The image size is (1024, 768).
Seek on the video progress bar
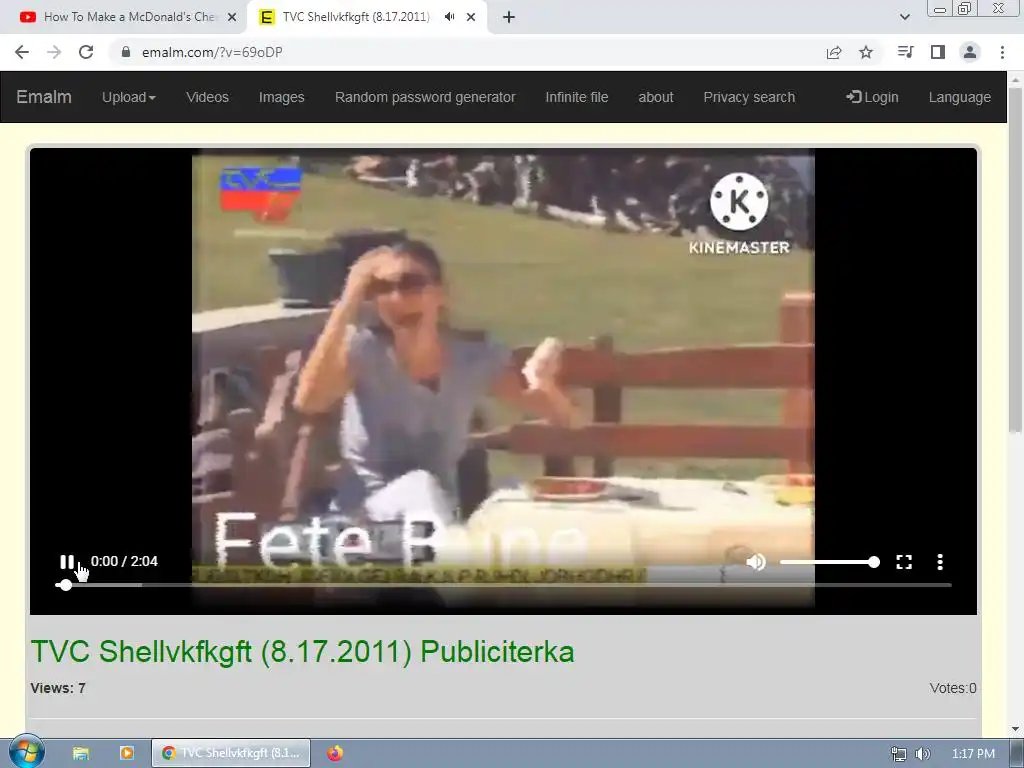(x=503, y=585)
